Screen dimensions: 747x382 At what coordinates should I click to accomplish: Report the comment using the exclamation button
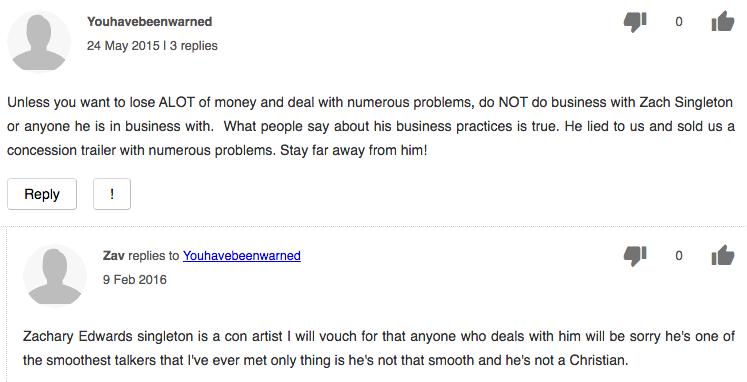[x=112, y=194]
